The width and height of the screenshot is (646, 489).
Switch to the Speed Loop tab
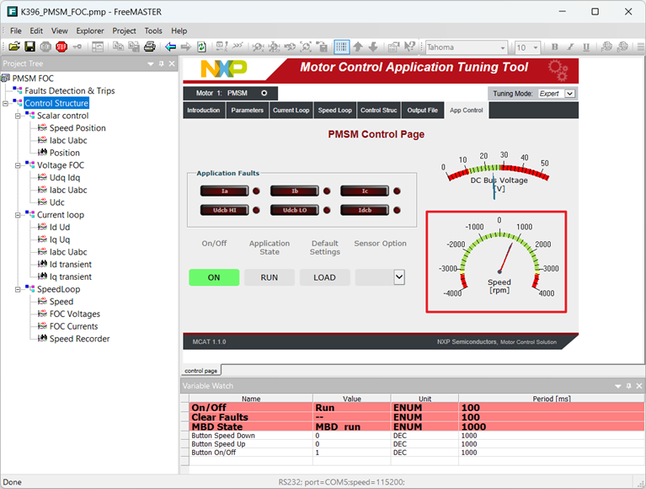point(335,110)
